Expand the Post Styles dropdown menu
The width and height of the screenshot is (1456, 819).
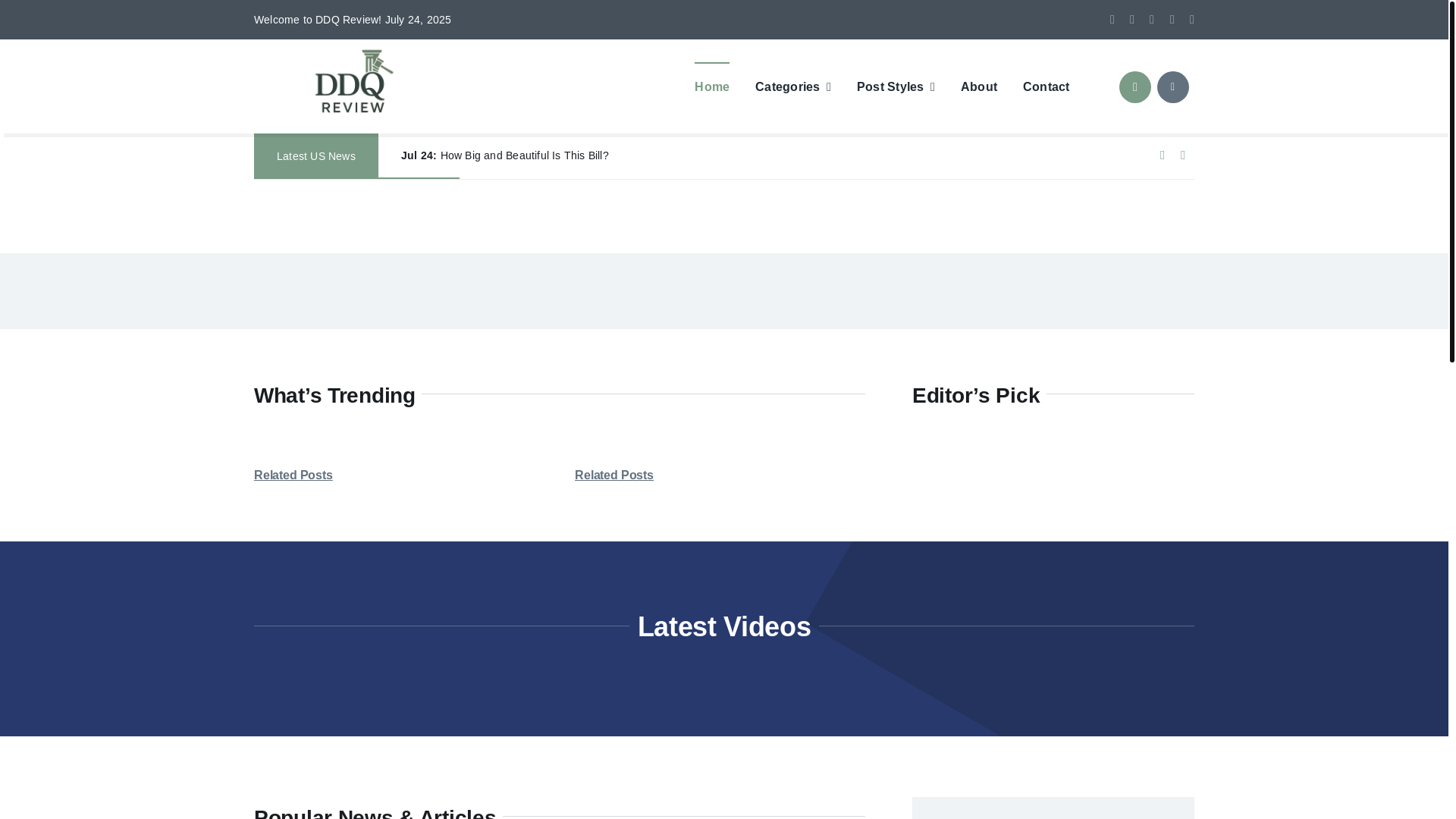tap(896, 87)
